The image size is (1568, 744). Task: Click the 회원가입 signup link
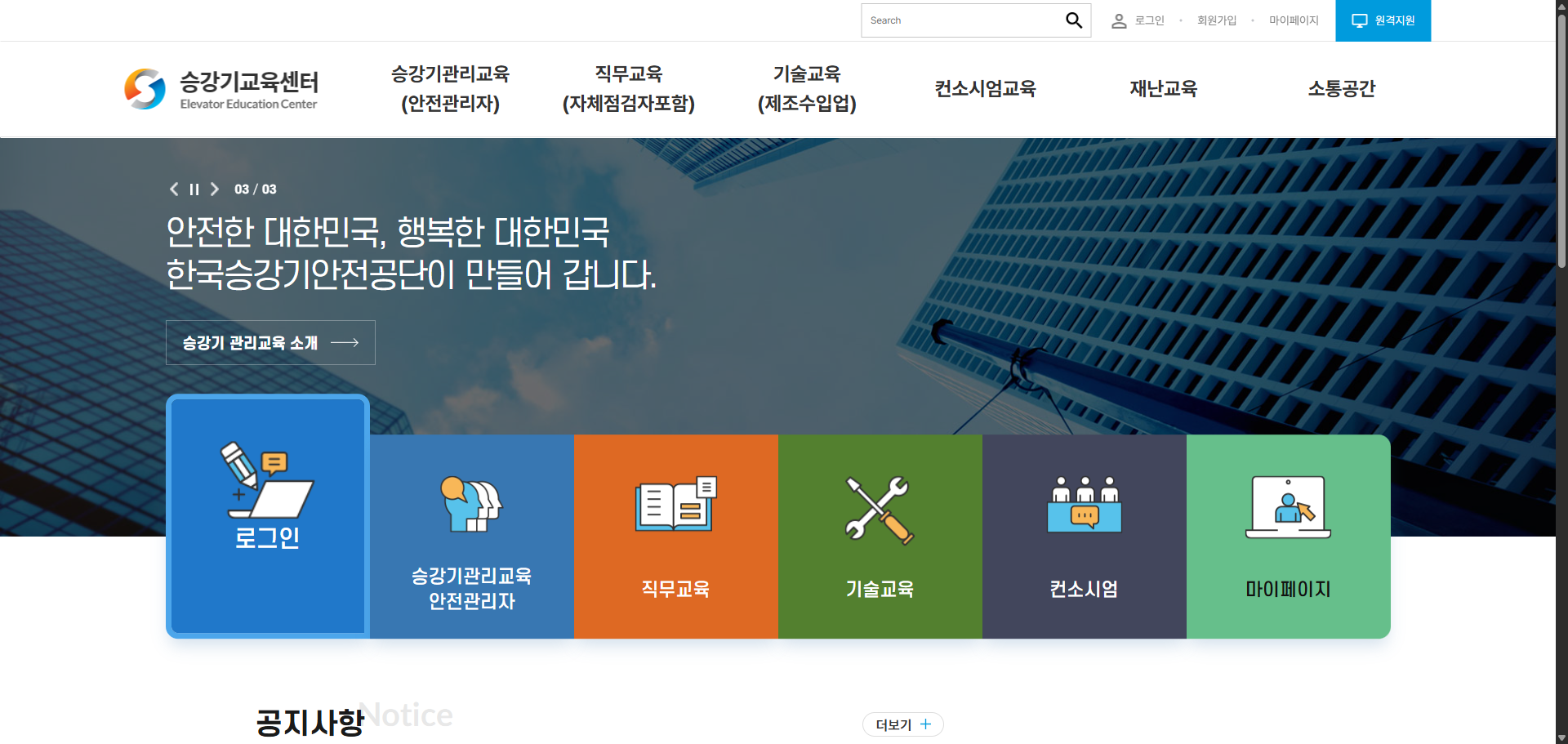pos(1216,20)
